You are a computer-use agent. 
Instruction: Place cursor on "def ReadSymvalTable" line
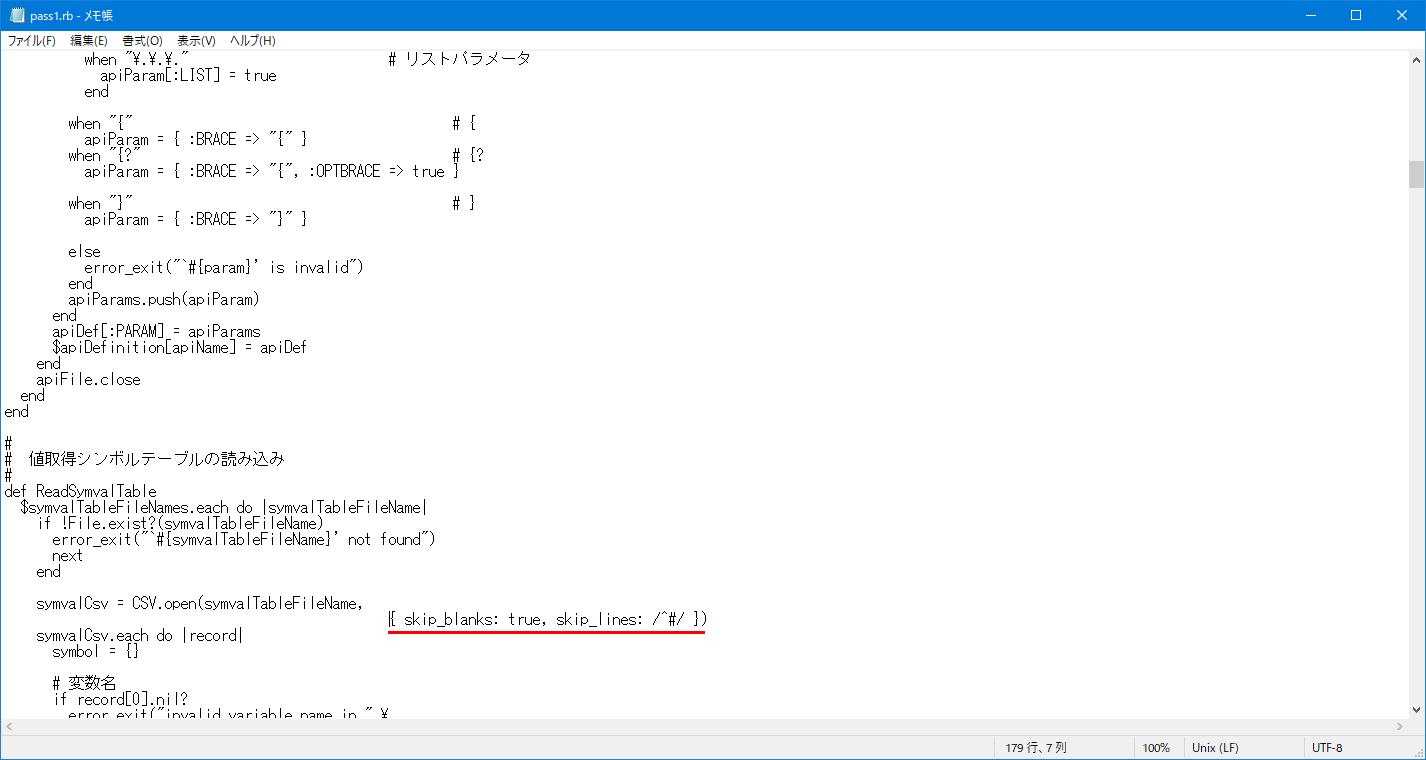click(x=81, y=491)
